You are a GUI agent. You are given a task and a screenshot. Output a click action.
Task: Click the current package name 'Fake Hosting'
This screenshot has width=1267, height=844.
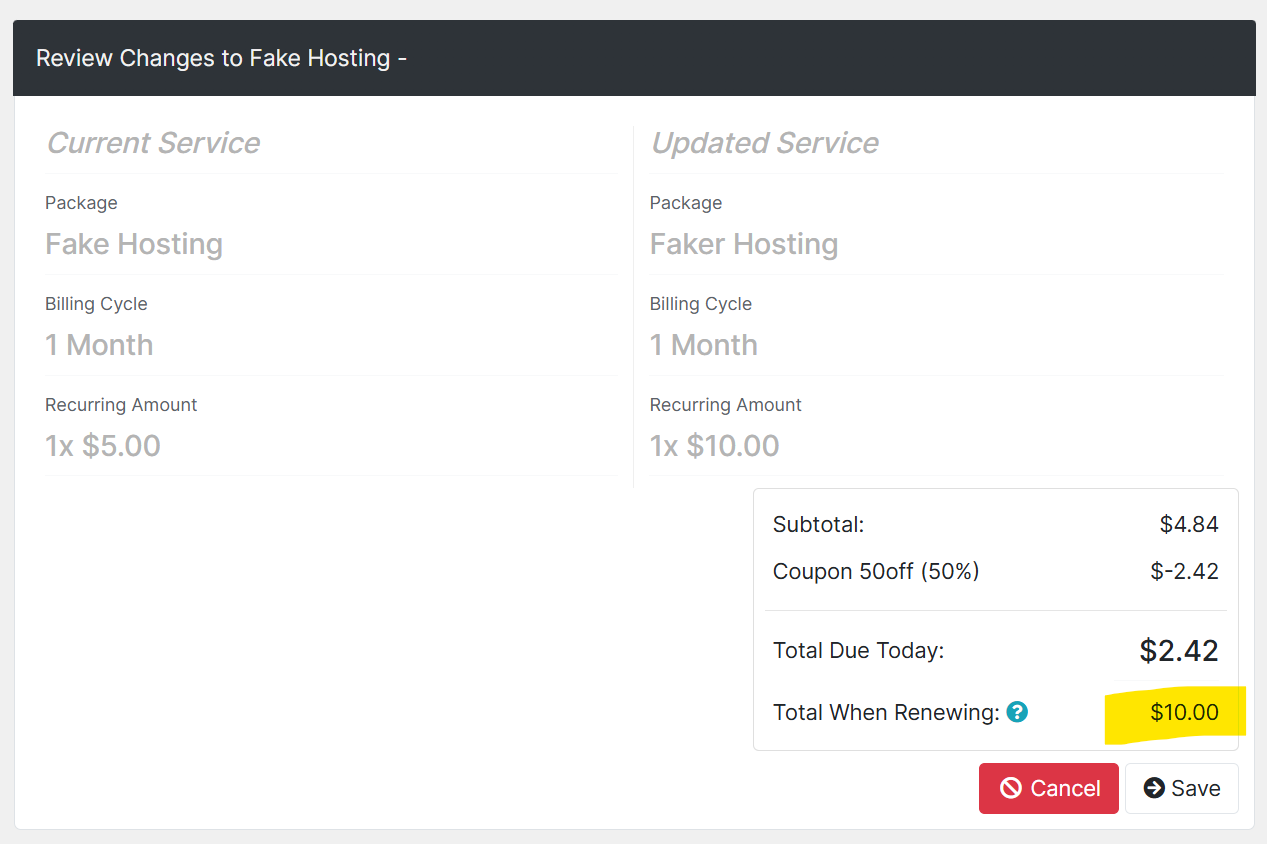click(134, 244)
